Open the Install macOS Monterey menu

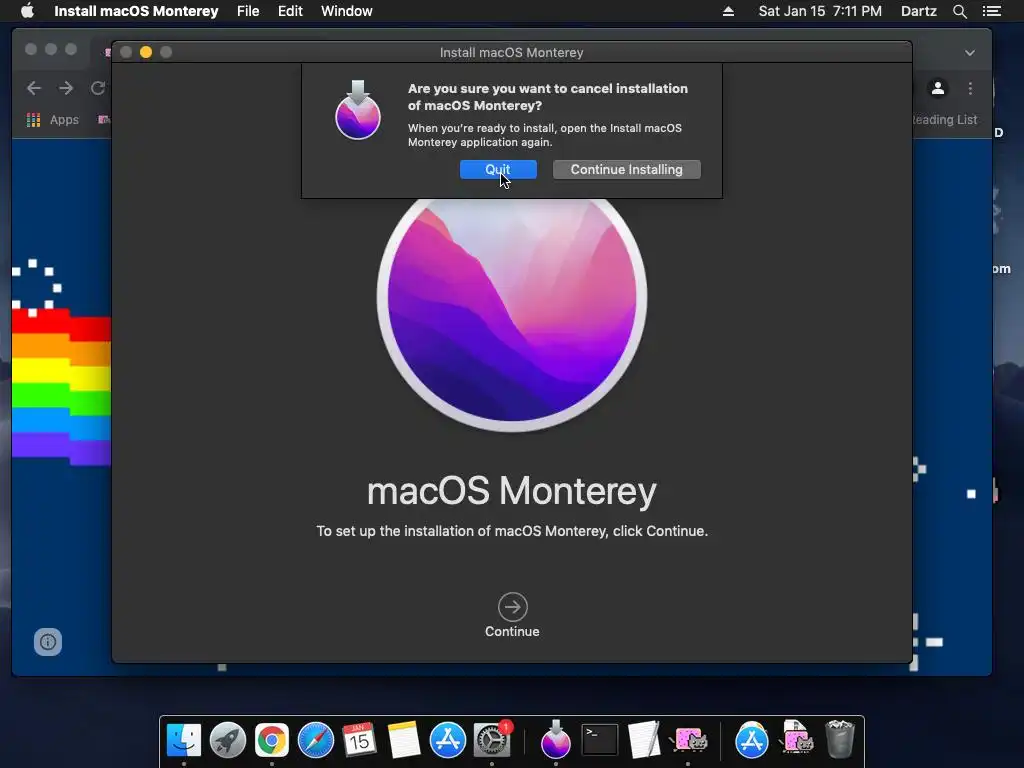136,11
